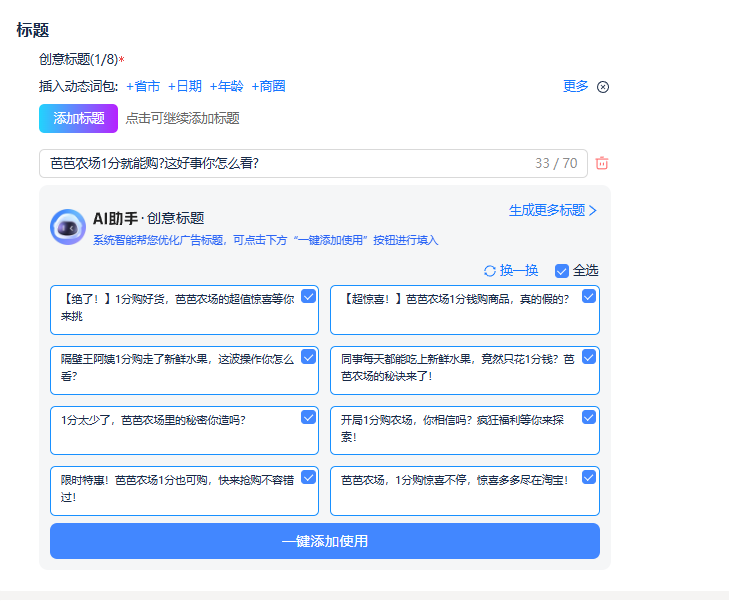Select the 同事每天都能吃上新鲜水果 card

464,370
